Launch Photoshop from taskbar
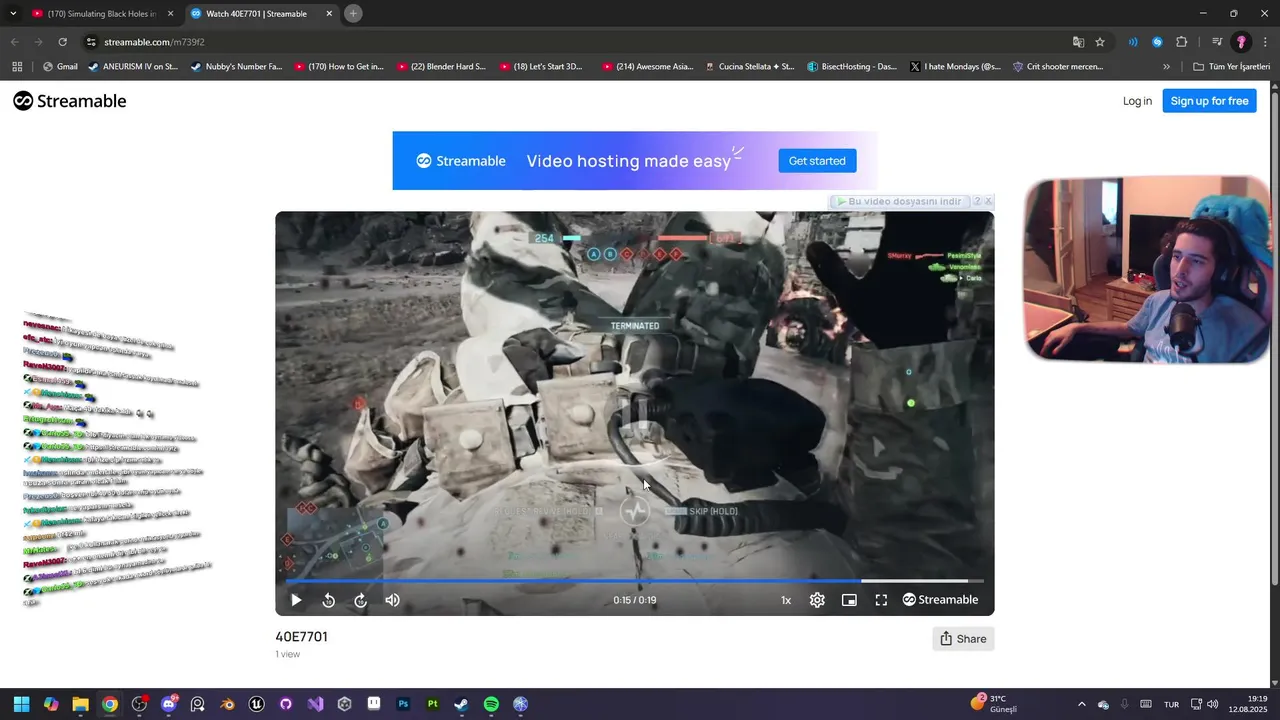 point(403,704)
